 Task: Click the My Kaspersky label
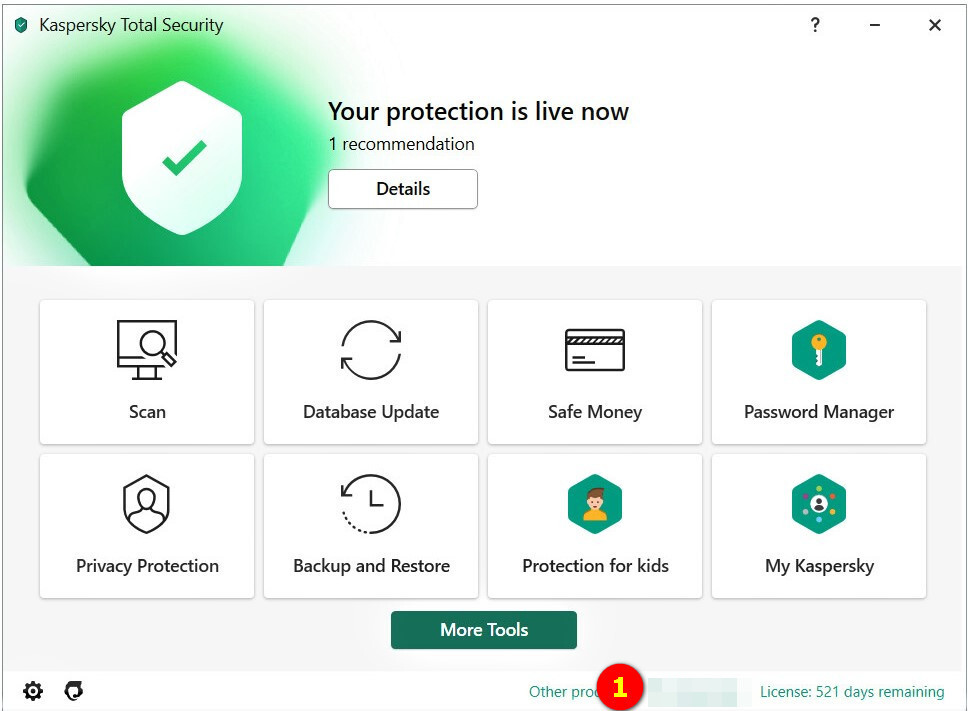(819, 566)
